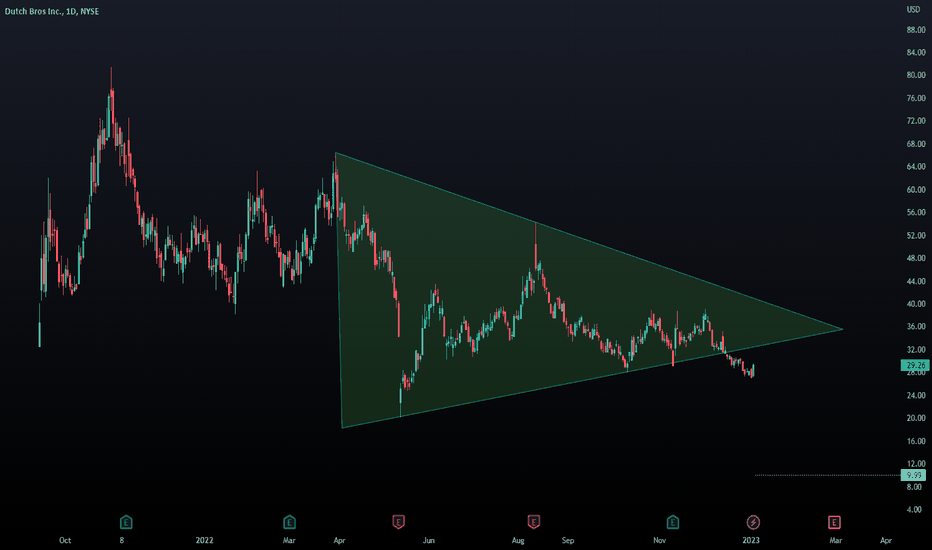Open the red earnings marker above the Mar 2023 label

[834, 523]
